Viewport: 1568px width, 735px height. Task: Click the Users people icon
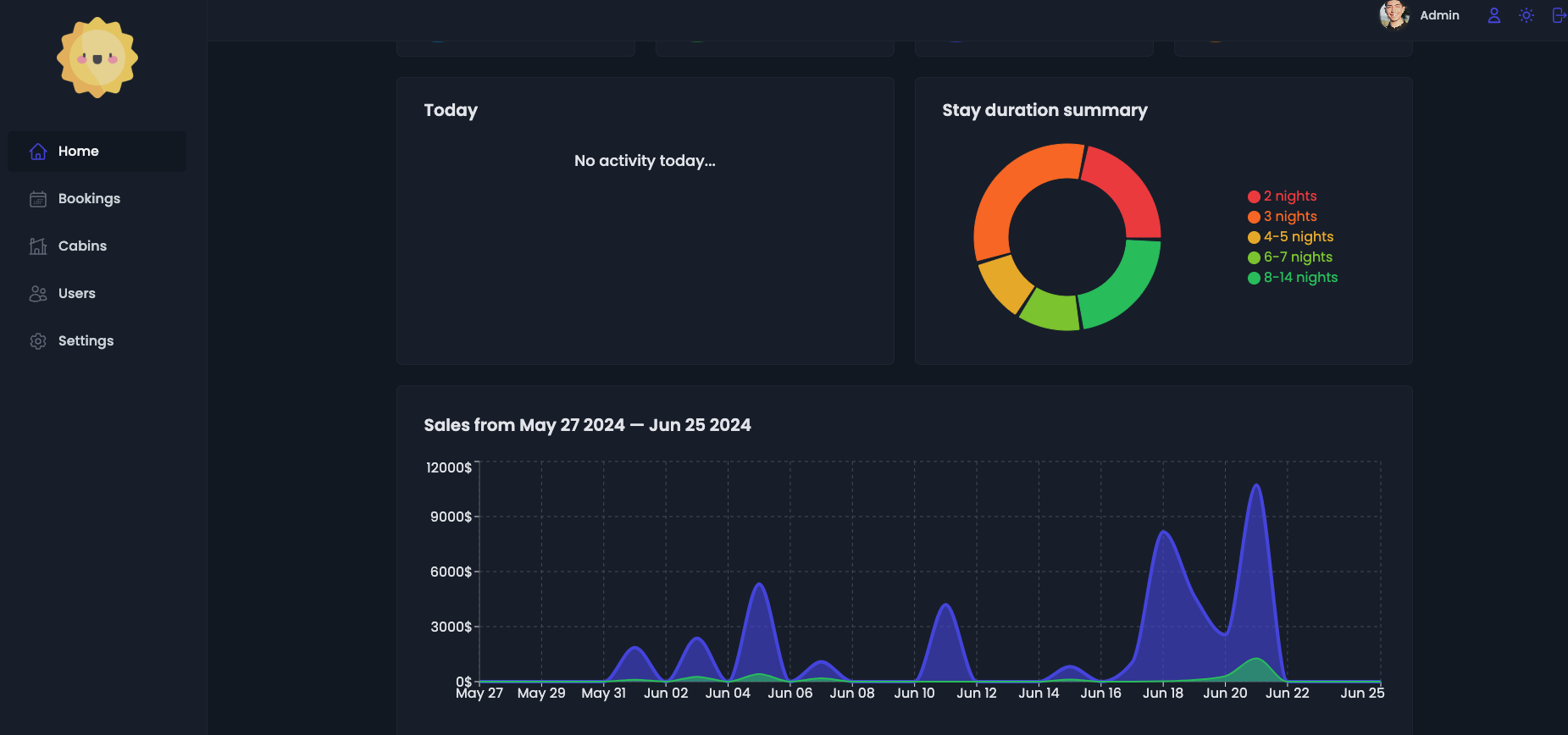click(x=38, y=294)
